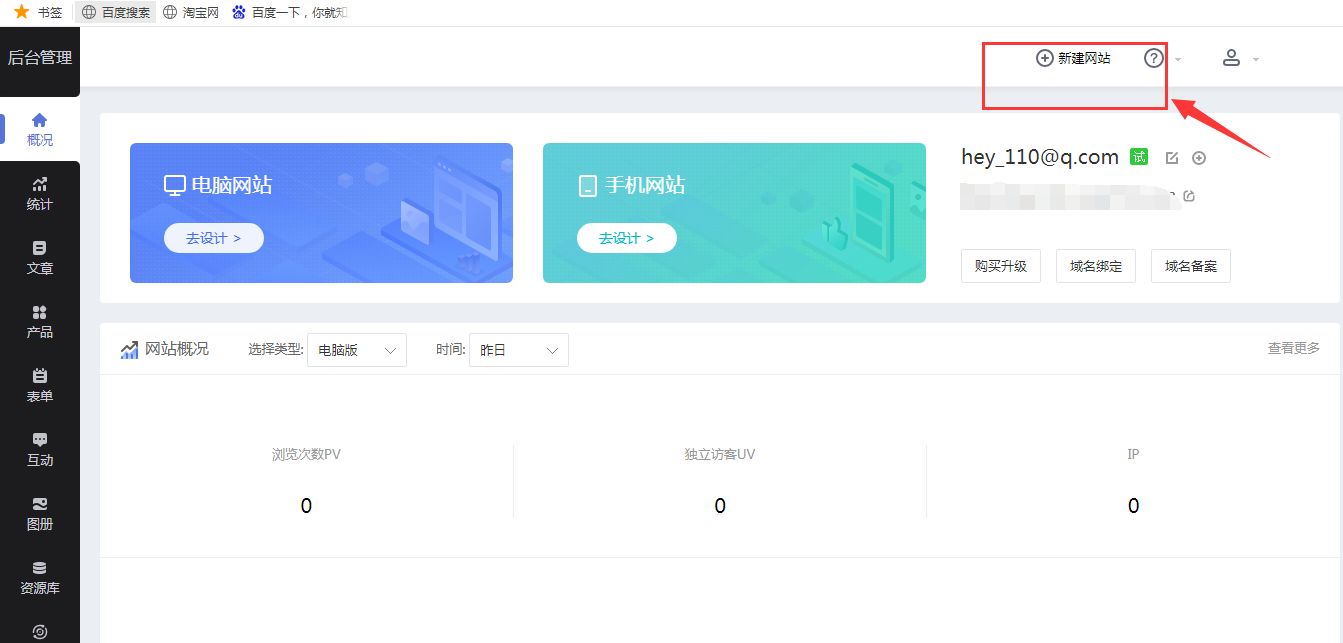Open the 淘宝网 bookmark in bookmarks bar

pyautogui.click(x=190, y=12)
